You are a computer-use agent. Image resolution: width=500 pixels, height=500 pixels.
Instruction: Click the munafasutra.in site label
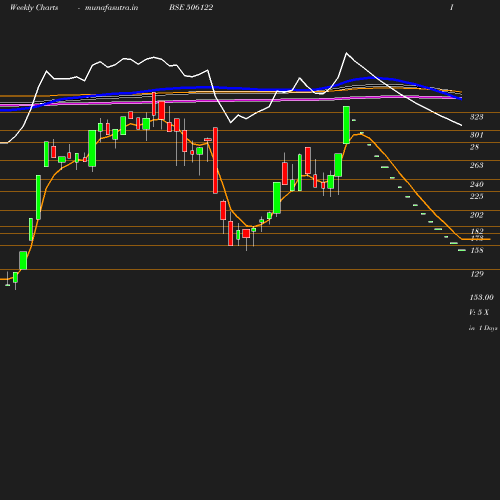coord(111,7)
